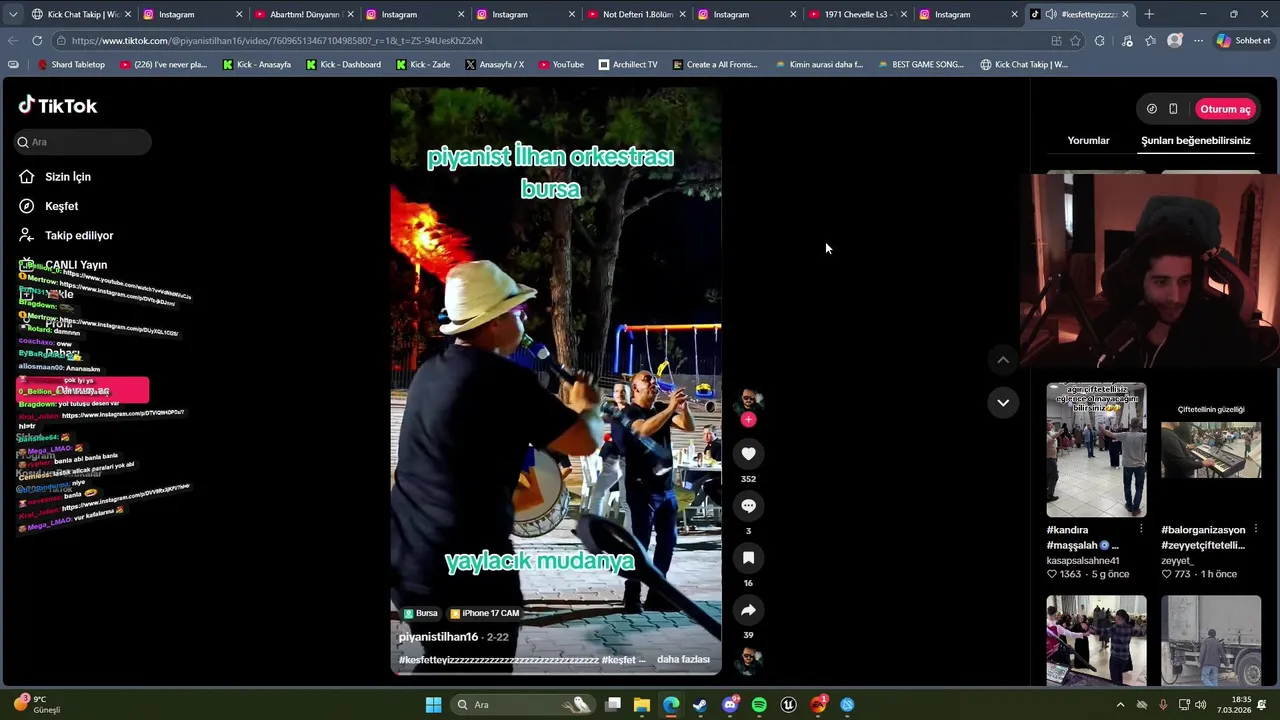
Task: Open the Windows Start menu
Action: coord(433,705)
